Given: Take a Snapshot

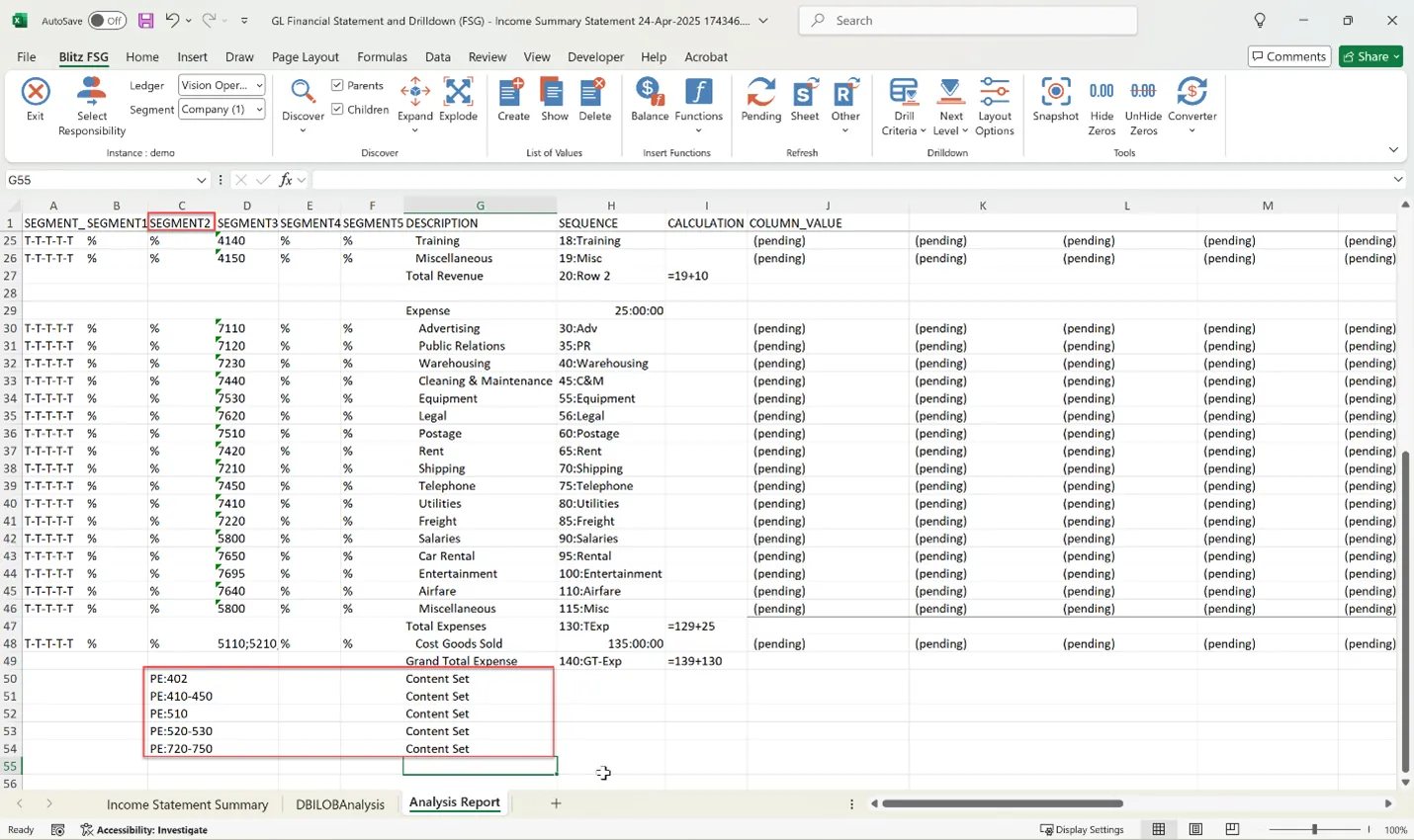Looking at the screenshot, I should point(1055,99).
